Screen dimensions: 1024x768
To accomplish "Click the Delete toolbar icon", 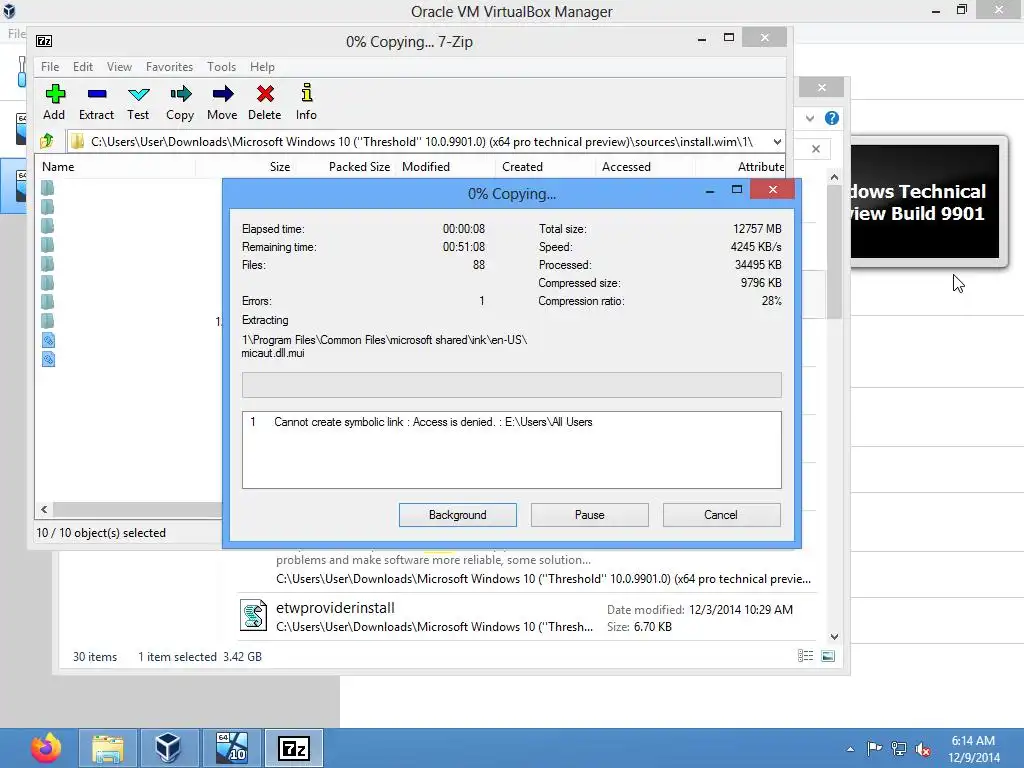I will [265, 94].
